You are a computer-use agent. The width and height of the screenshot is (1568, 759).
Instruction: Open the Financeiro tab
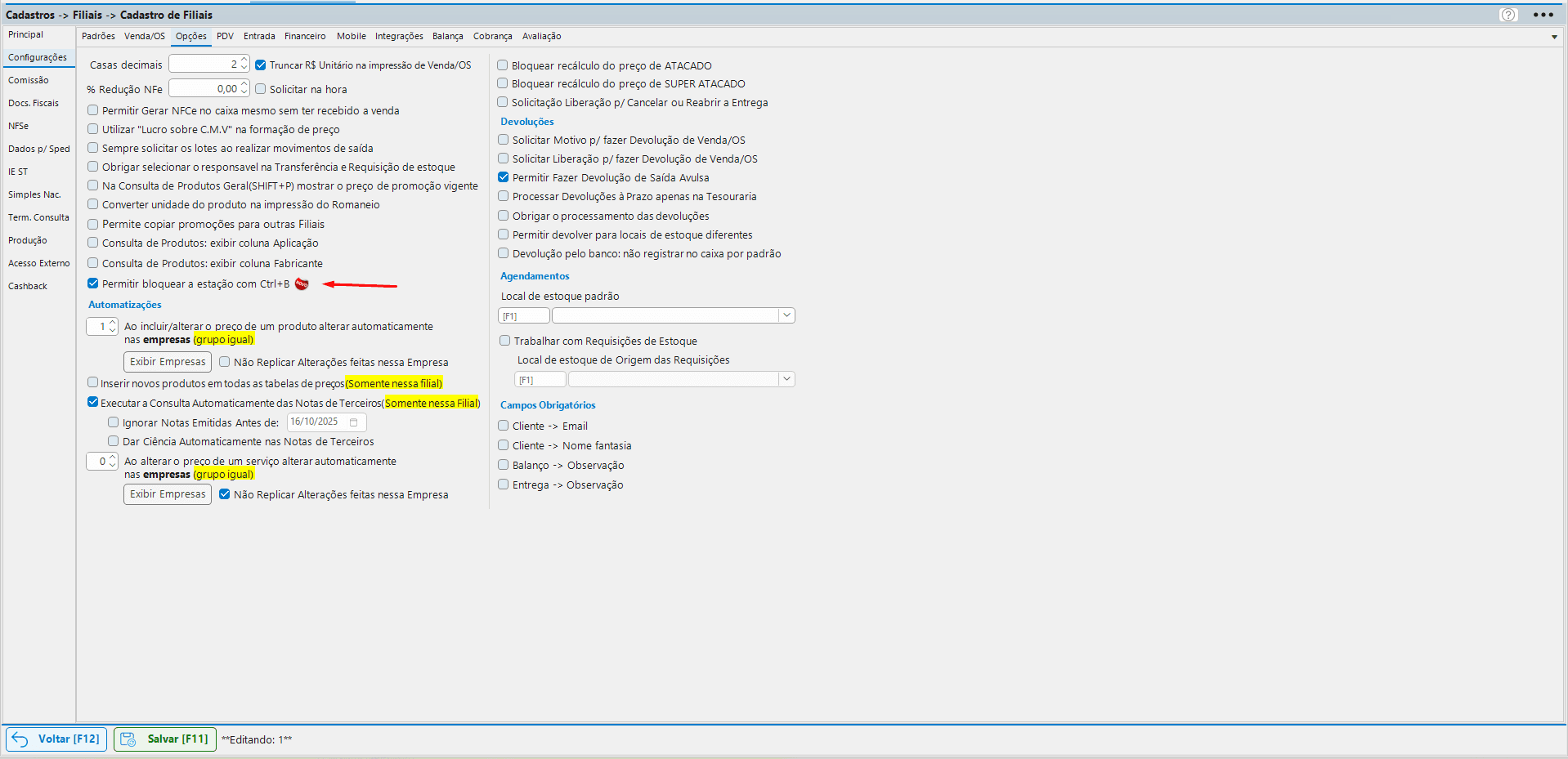coord(305,36)
